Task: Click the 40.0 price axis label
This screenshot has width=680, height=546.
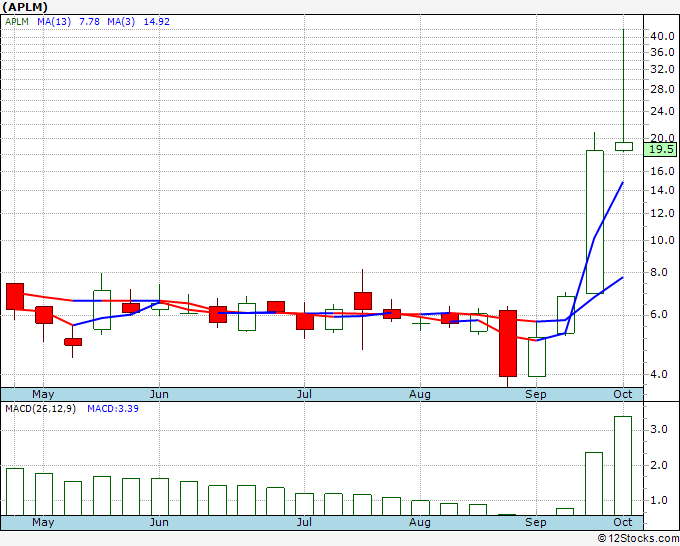Action: point(662,36)
